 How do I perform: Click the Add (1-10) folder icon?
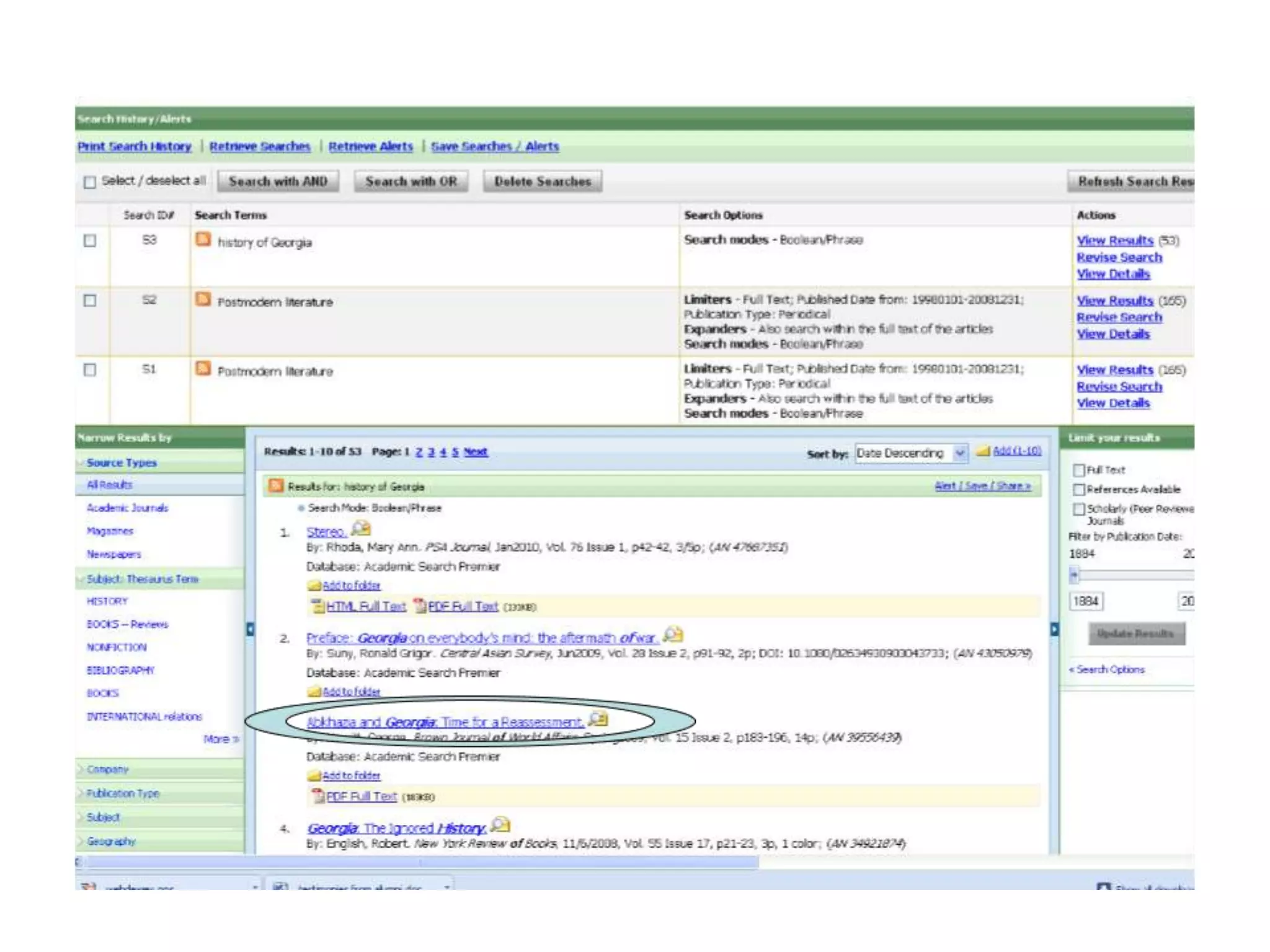click(x=983, y=451)
